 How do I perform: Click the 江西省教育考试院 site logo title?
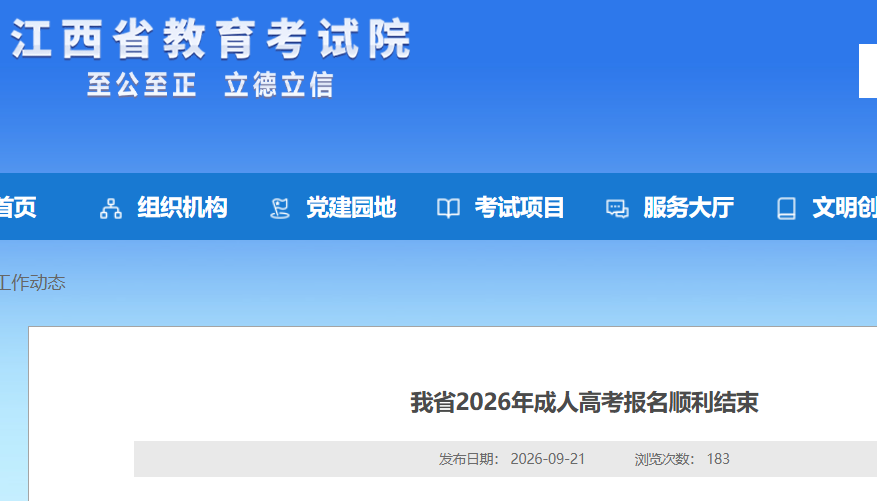tap(211, 39)
